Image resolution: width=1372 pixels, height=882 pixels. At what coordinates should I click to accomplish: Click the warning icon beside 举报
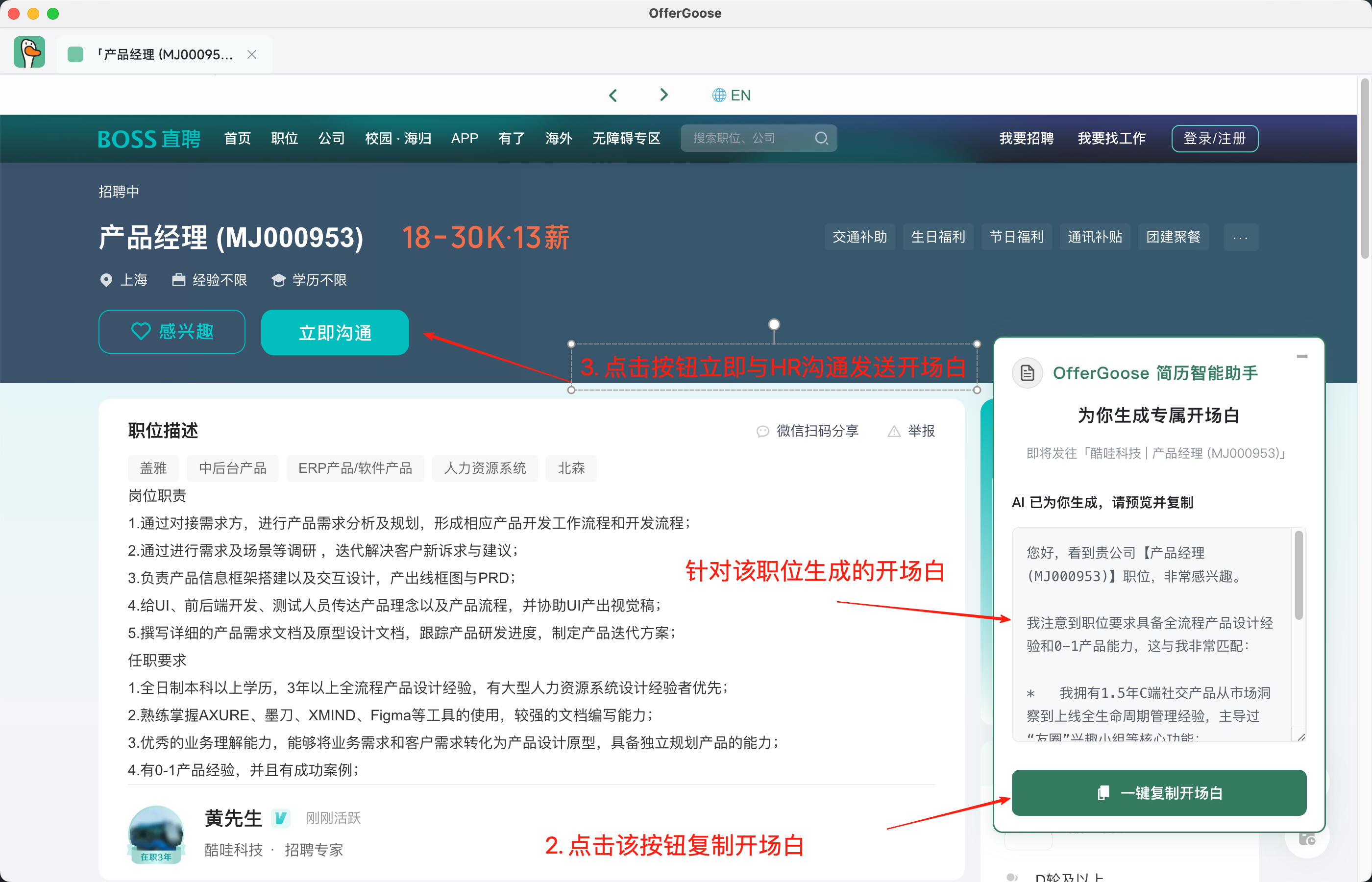(x=893, y=431)
